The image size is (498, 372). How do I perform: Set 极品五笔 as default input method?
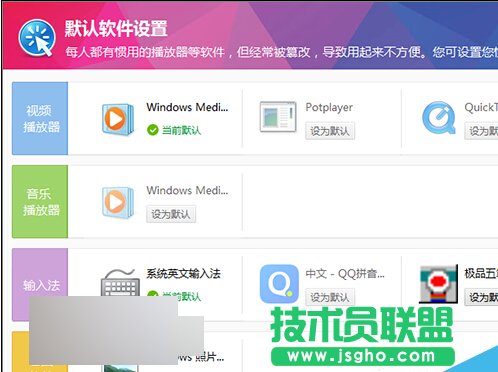(x=481, y=297)
